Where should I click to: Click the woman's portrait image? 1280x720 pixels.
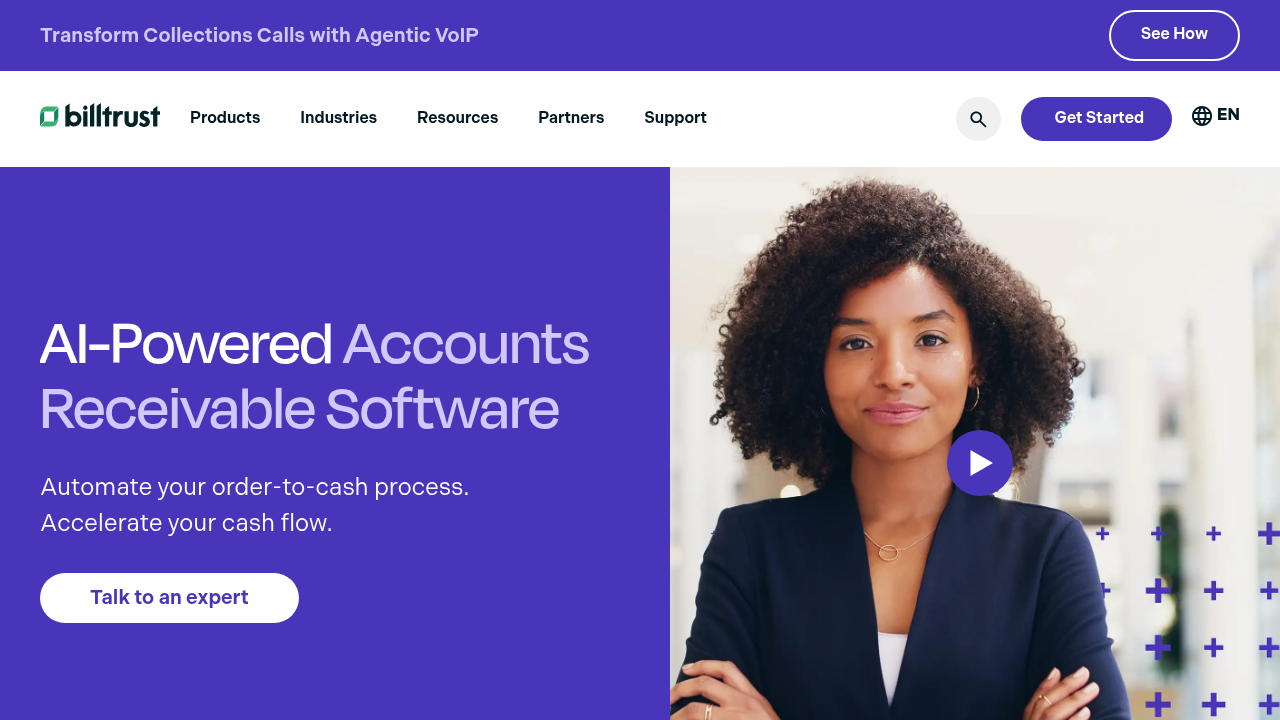(975, 444)
